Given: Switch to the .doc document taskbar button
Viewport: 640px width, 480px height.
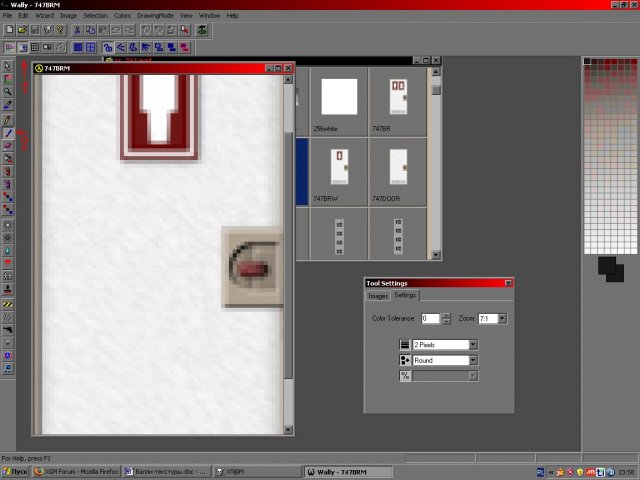Looking at the screenshot, I should click(x=167, y=472).
